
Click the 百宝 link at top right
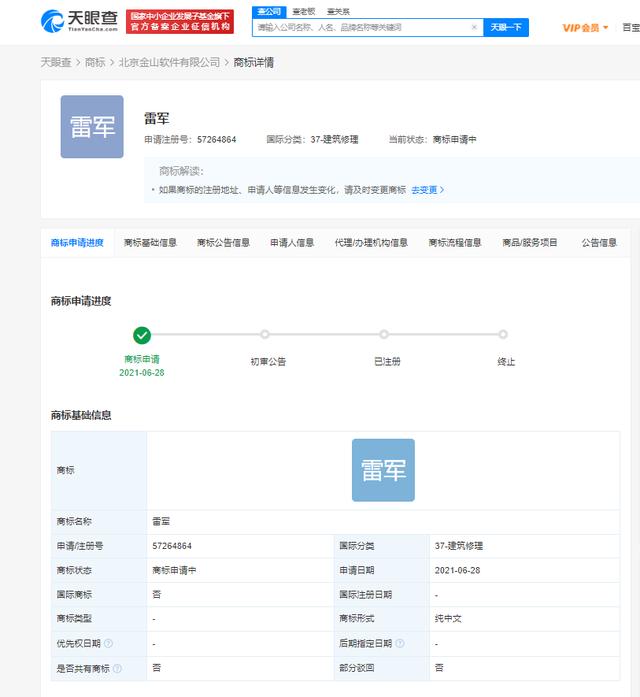pos(631,28)
